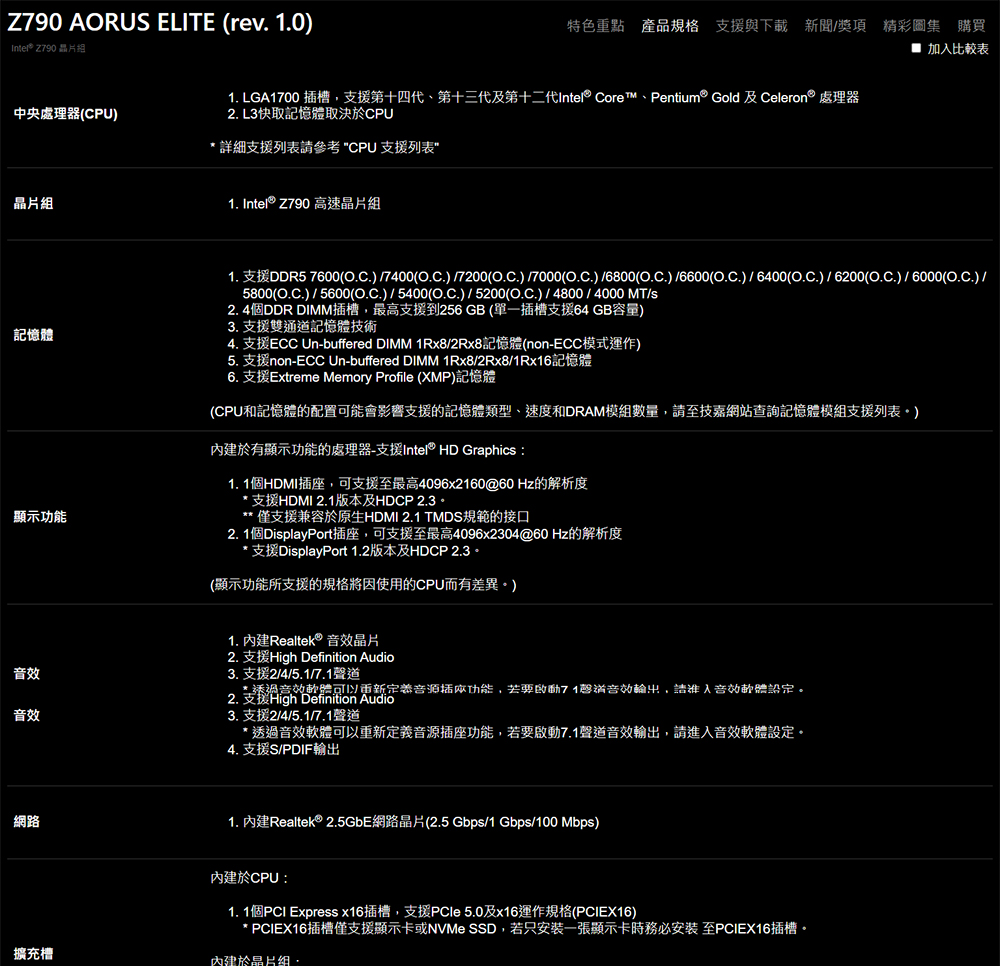Click the HDMI 2.1 TMDS規範 compatibility note

pyautogui.click(x=386, y=517)
